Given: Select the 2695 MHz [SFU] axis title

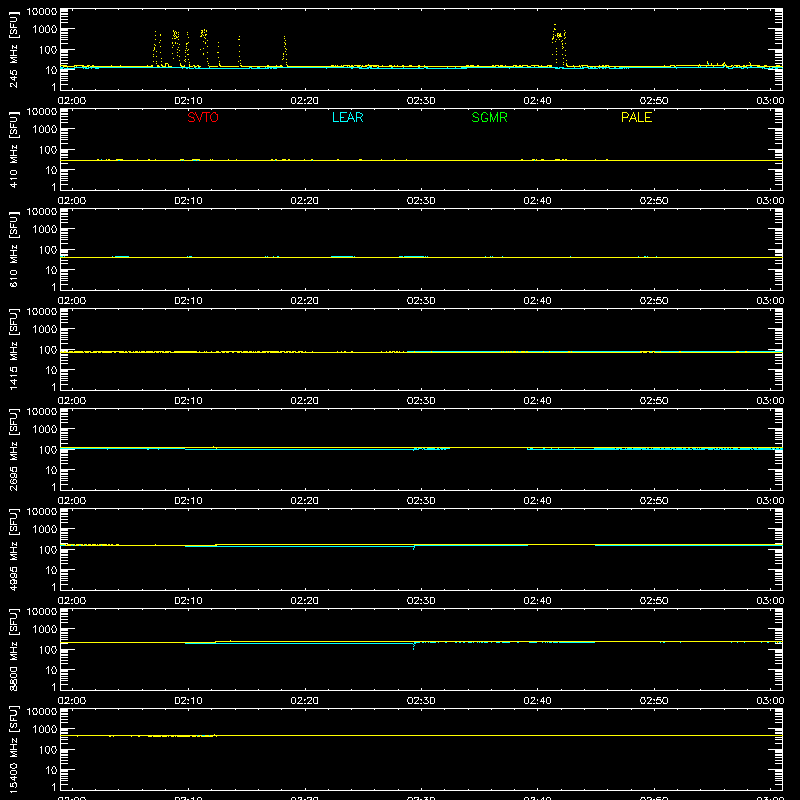Looking at the screenshot, I should (x=13, y=449).
